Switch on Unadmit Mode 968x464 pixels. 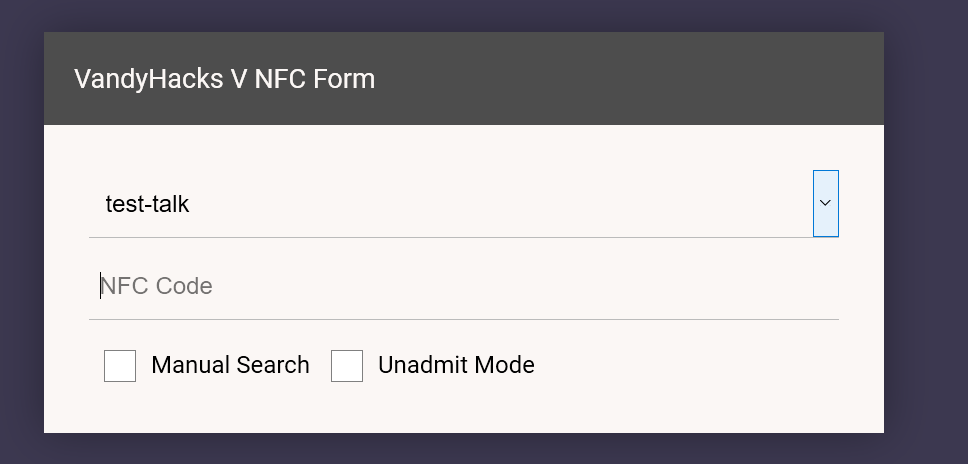coord(347,366)
